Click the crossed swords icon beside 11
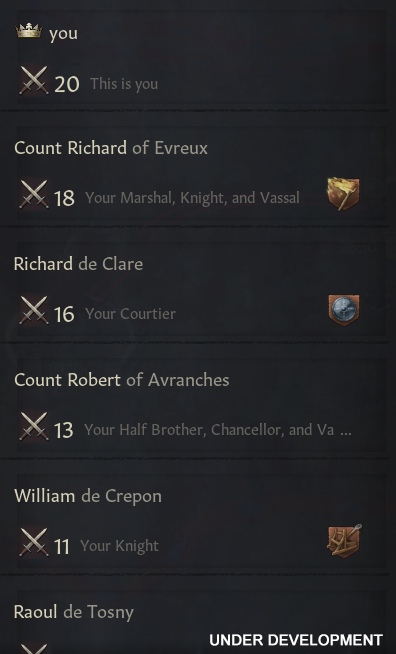 (x=34, y=542)
